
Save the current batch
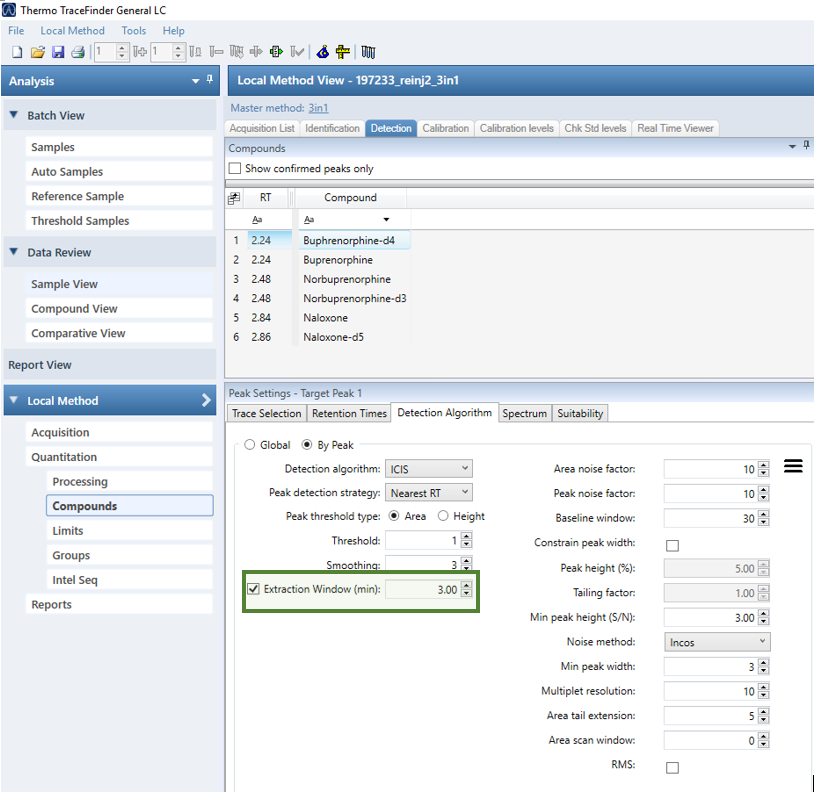tap(58, 52)
